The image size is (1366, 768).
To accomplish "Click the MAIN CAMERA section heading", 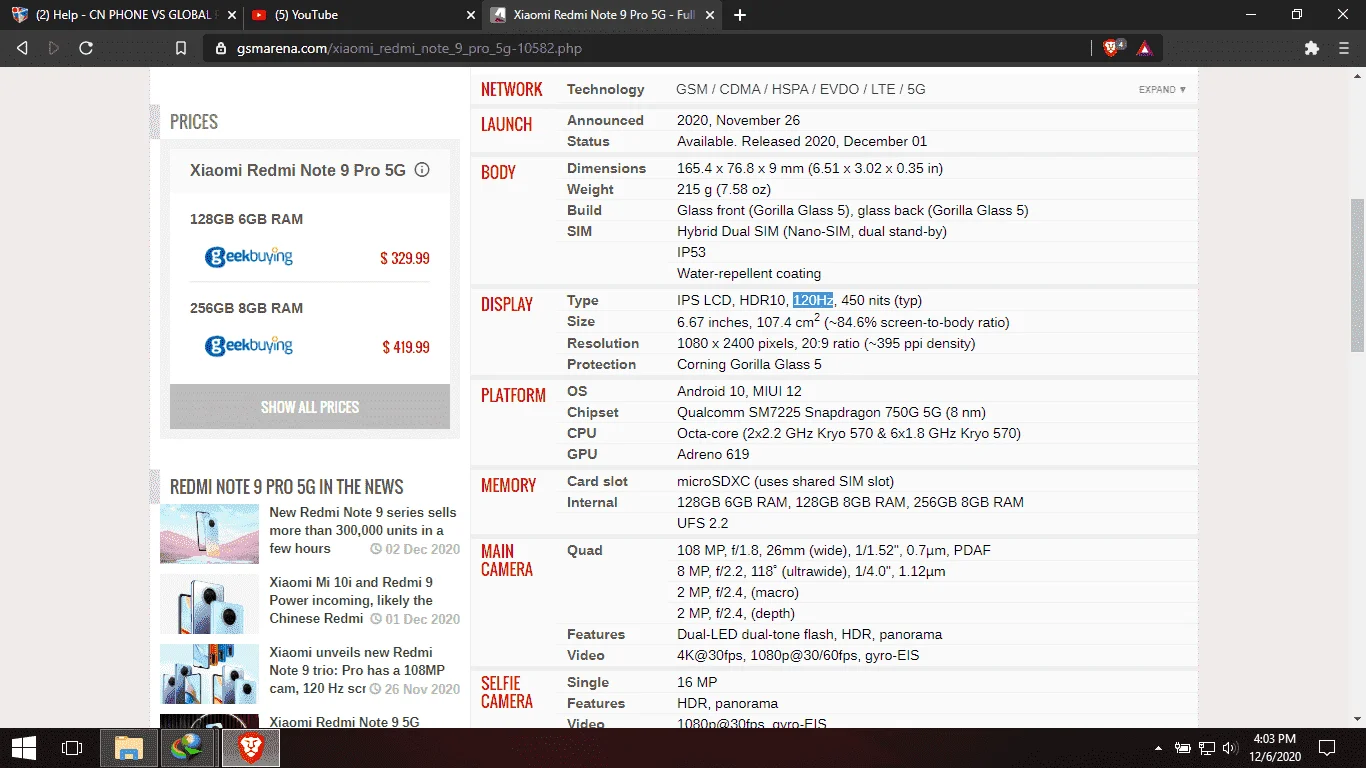I will [507, 560].
